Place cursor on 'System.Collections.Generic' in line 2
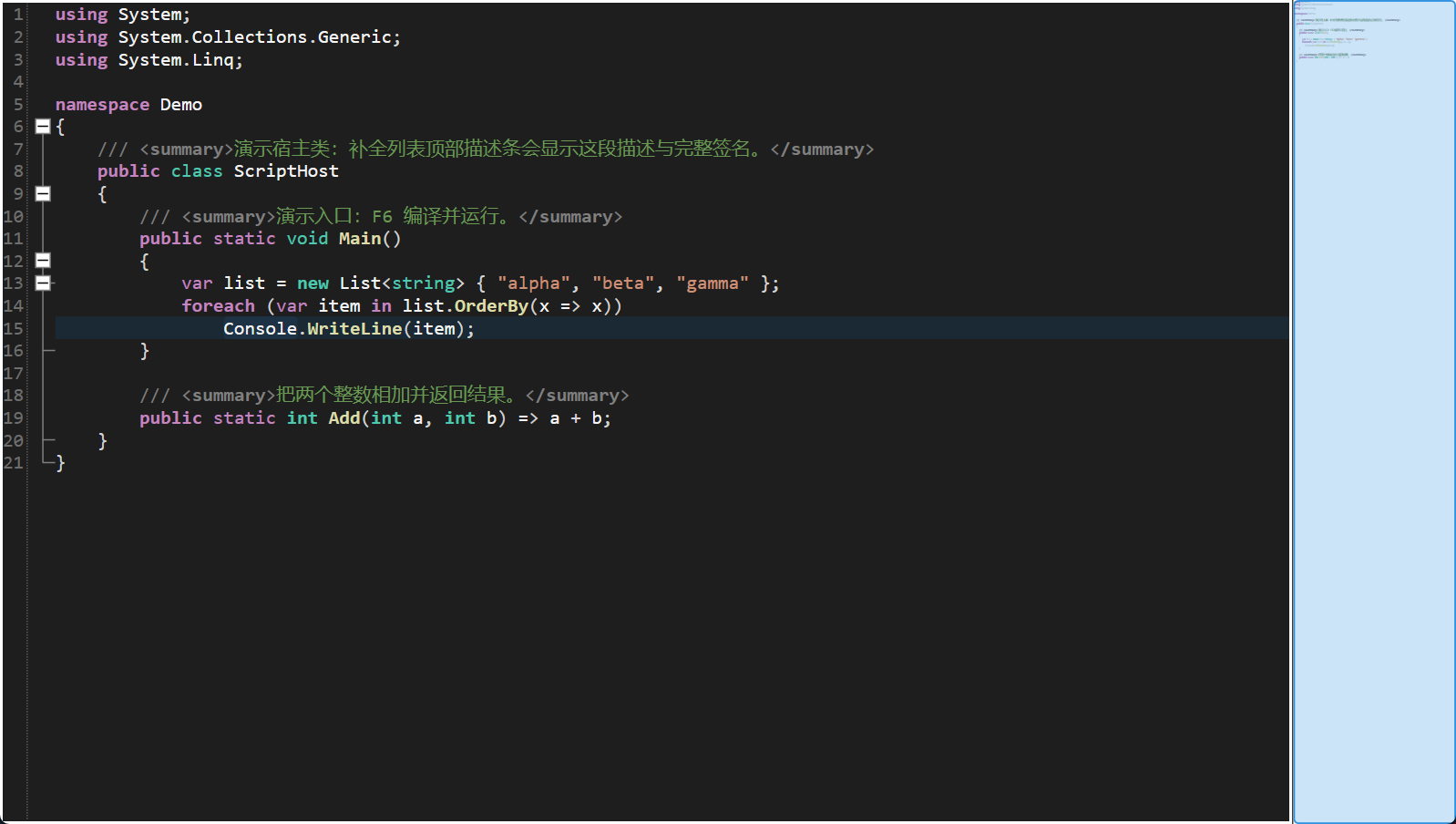 254,37
